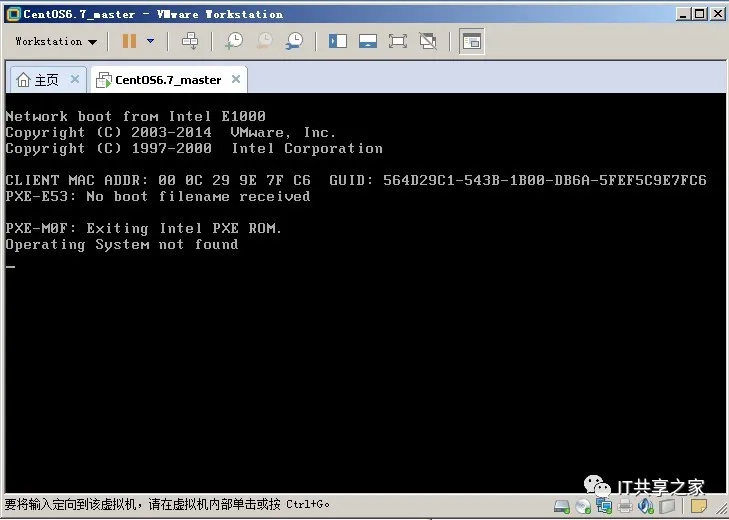Image resolution: width=729 pixels, height=520 pixels.
Task: Click the 'PXE-E53: No boot filename received' line
Action: point(158,197)
